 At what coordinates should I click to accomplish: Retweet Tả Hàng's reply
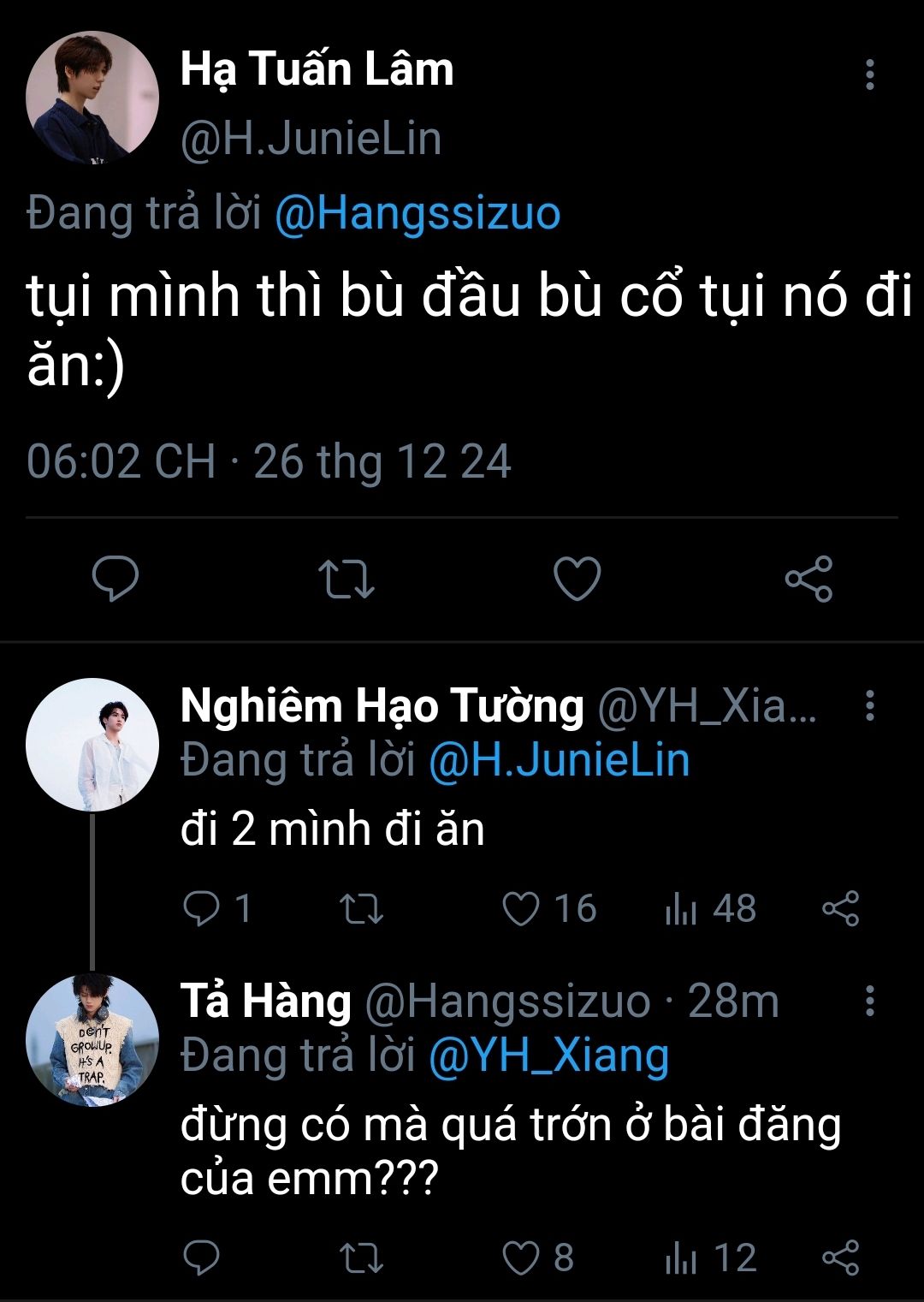pyautogui.click(x=361, y=1257)
